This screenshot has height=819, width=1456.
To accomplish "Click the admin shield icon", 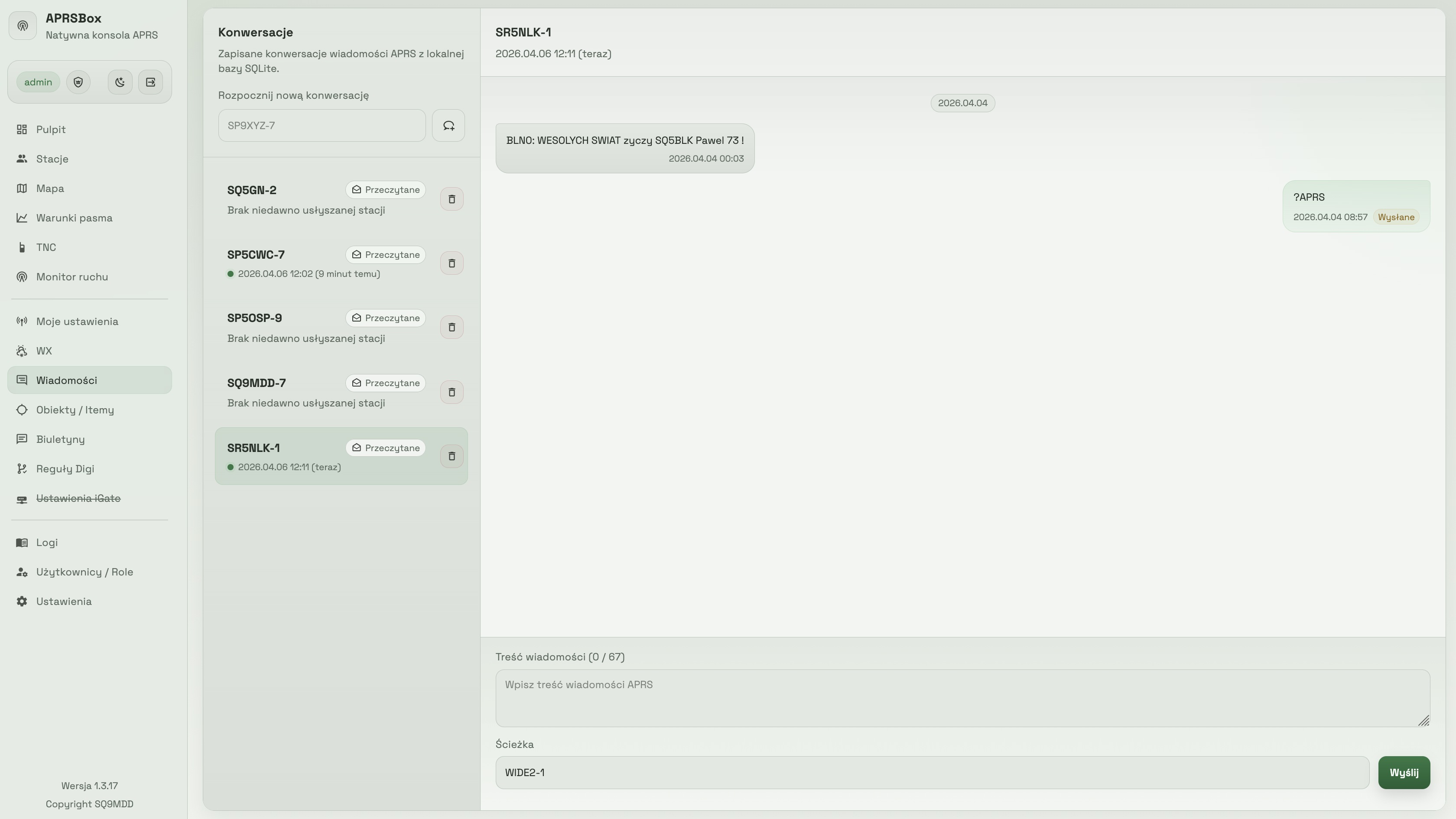I will (x=78, y=82).
